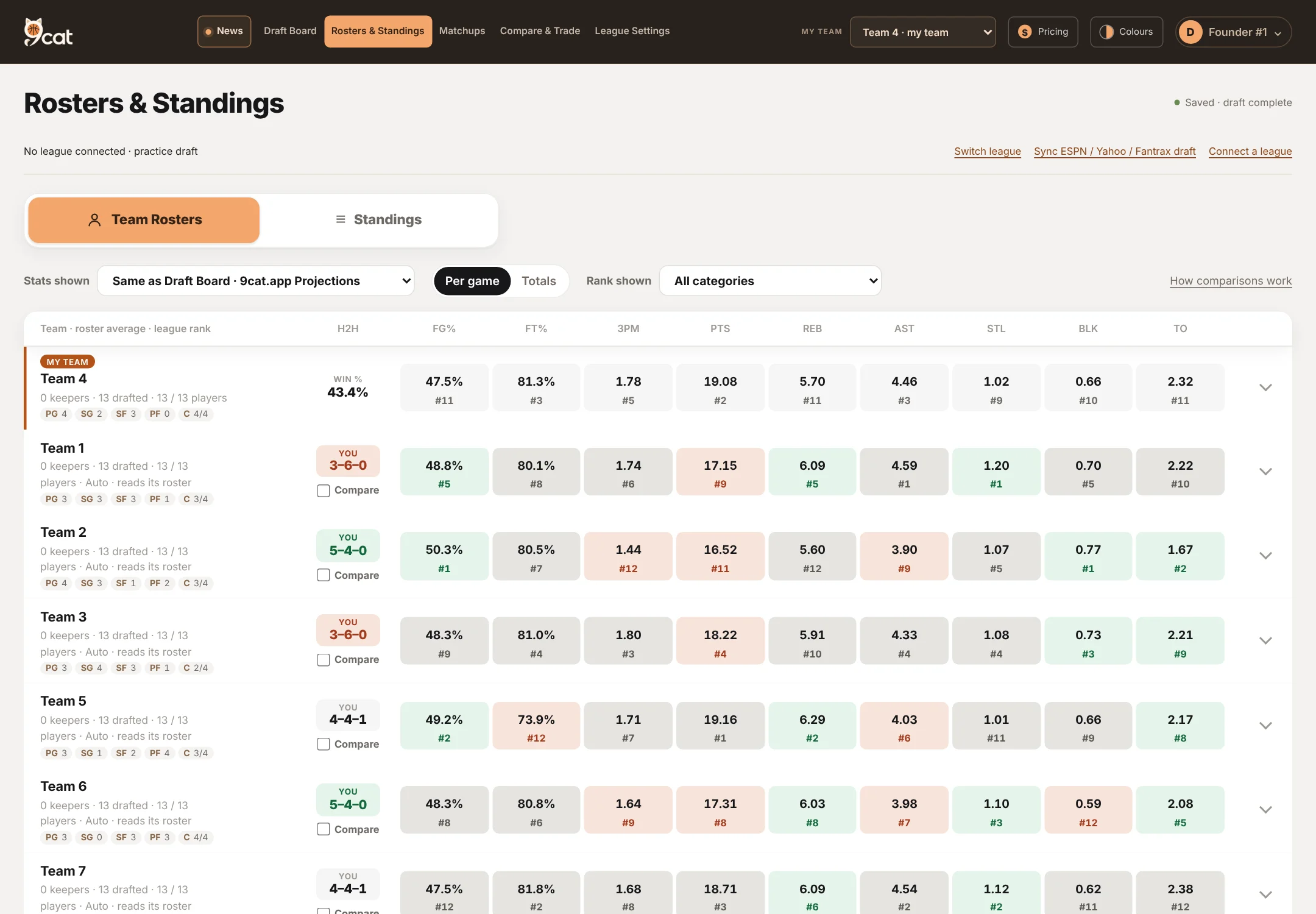This screenshot has width=1316, height=914.
Task: Open League Settings in the nav
Action: [632, 31]
